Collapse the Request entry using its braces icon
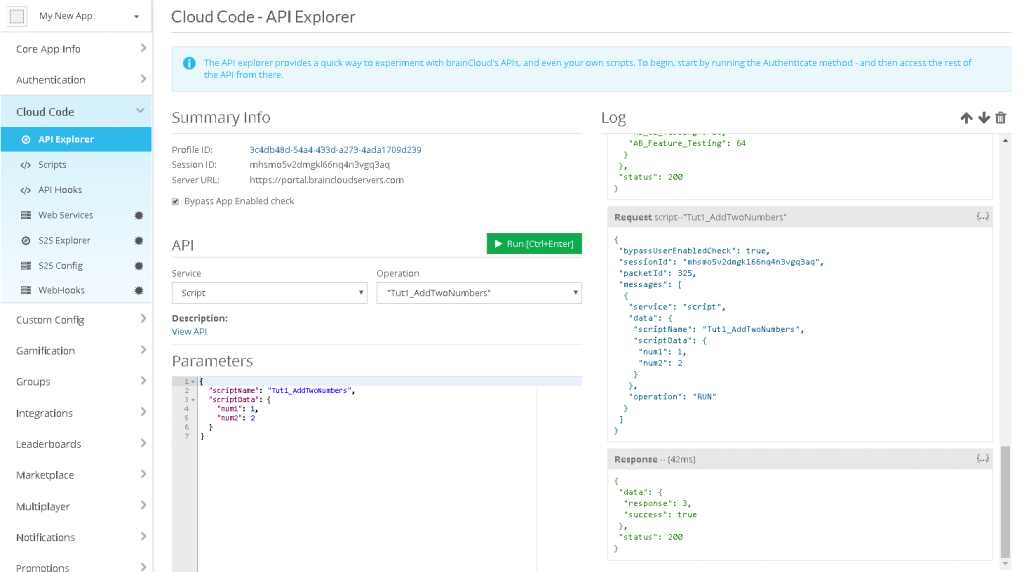Viewport: 1024px width, 572px height. (982, 217)
